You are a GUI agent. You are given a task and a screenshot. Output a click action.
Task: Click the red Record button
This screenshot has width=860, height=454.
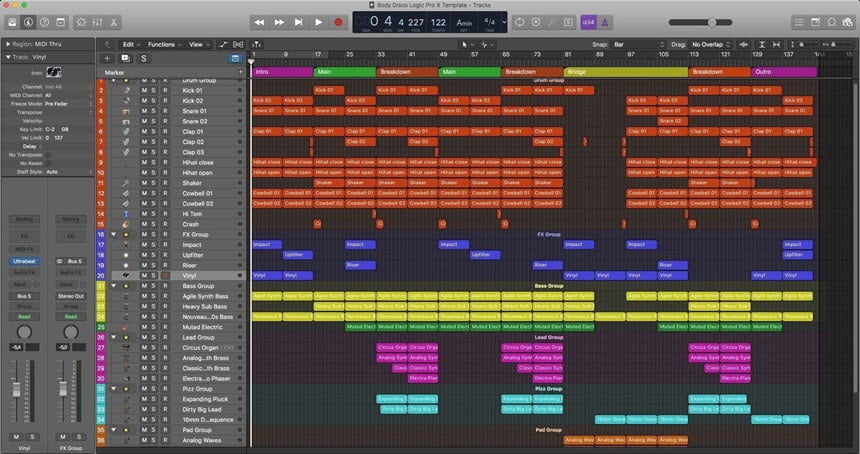pos(338,22)
